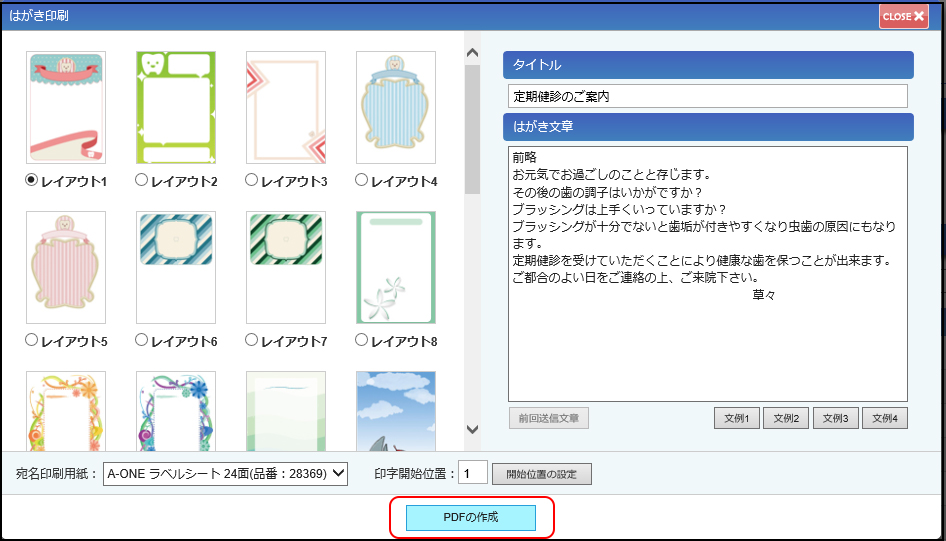The image size is (946, 541).
Task: Click the red chevron レイアウト3 thumbnail
Action: coord(286,107)
